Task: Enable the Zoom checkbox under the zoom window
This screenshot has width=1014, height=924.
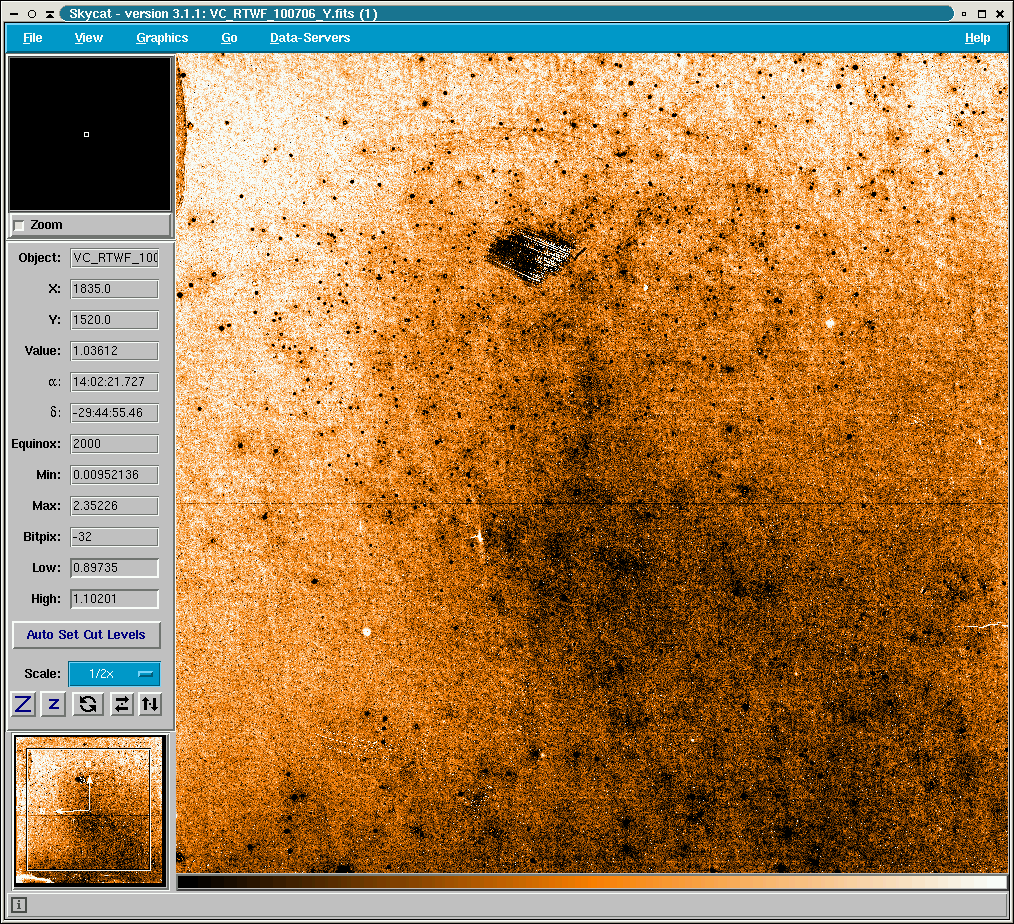Action: point(20,225)
